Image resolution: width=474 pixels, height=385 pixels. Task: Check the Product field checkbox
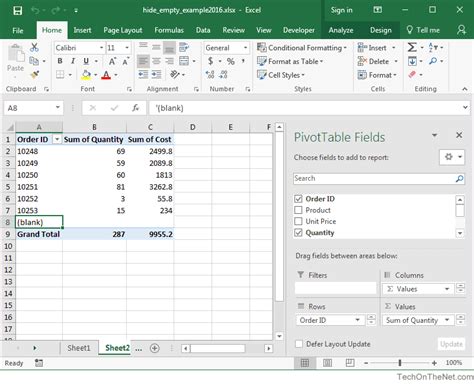[298, 210]
